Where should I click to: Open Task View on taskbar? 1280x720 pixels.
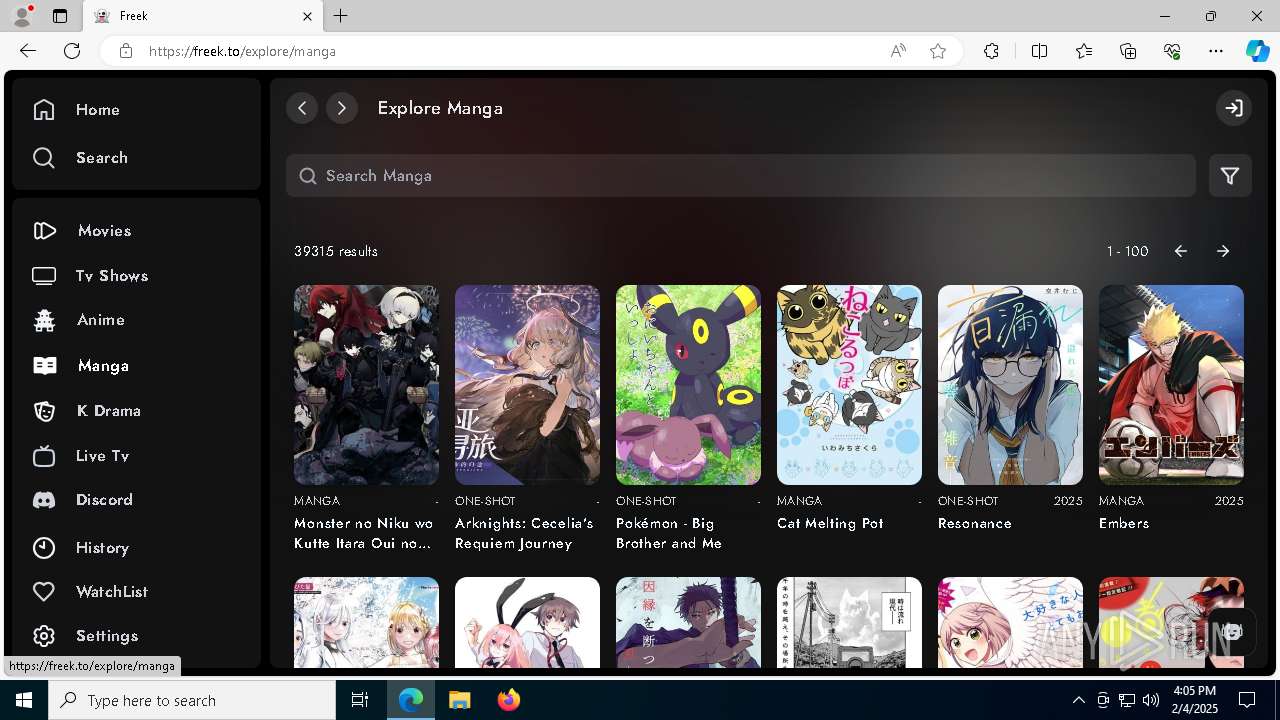click(x=360, y=700)
